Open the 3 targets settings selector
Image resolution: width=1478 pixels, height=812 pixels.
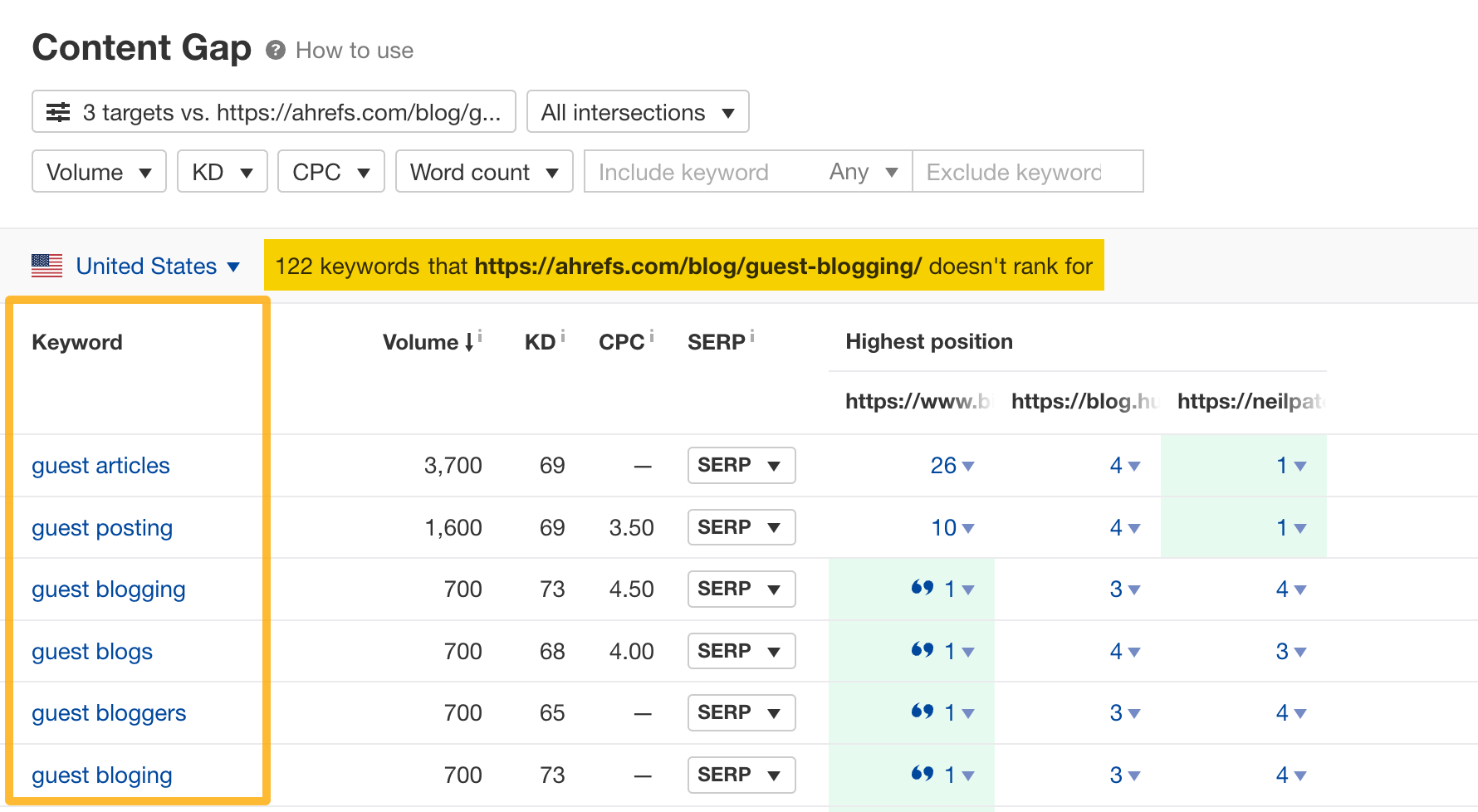[274, 111]
